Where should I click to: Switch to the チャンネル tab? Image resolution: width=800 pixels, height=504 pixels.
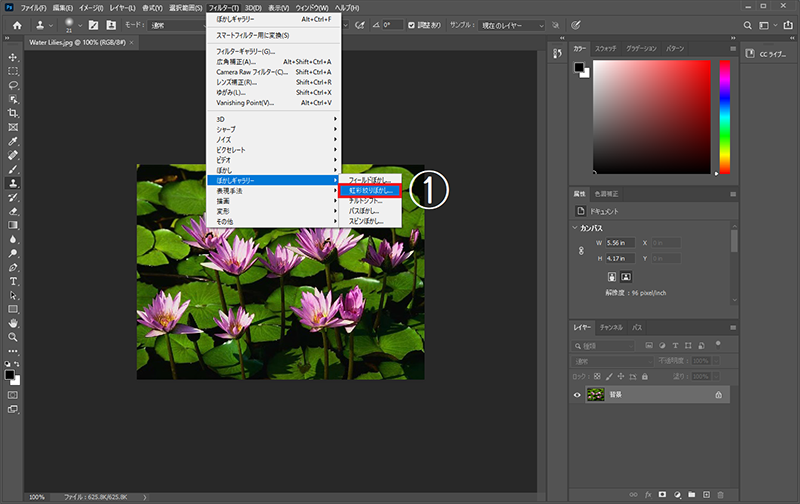coord(611,327)
